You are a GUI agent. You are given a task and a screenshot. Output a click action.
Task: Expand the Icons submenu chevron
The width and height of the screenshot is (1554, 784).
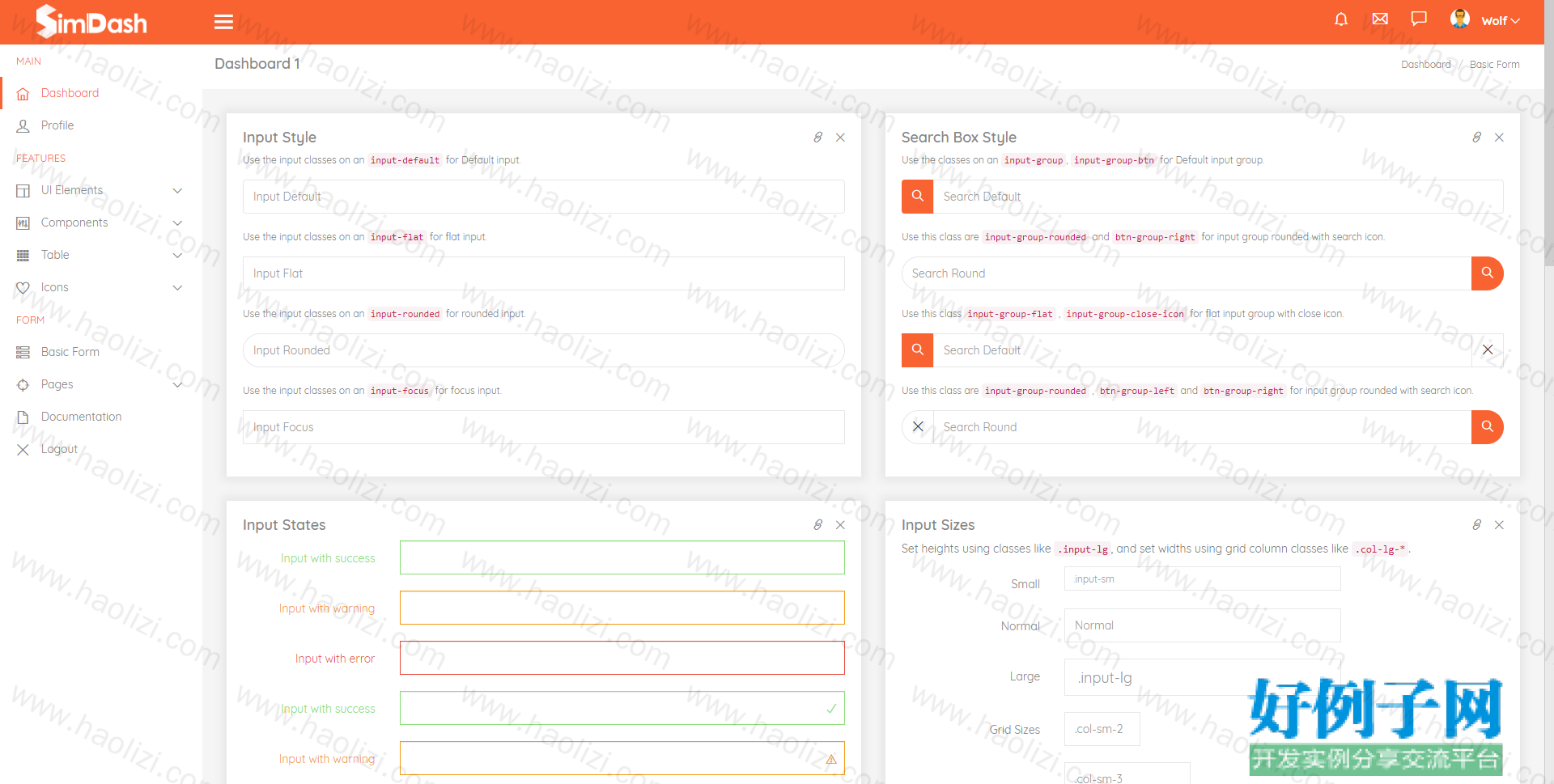(x=178, y=288)
